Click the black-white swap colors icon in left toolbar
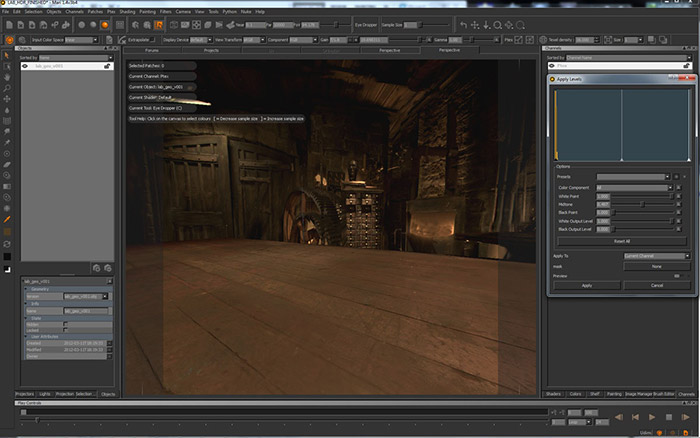This screenshot has height=438, width=700. point(7,269)
